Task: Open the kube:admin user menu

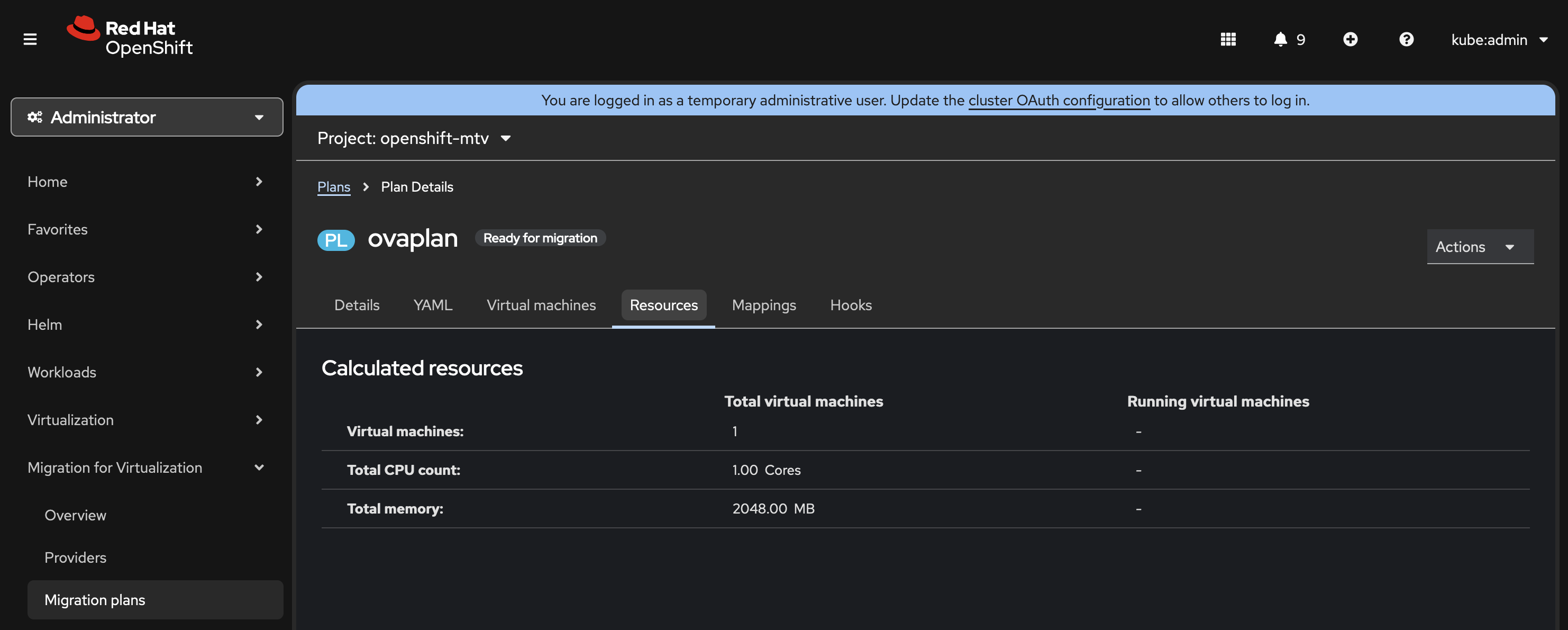Action: coord(1499,40)
